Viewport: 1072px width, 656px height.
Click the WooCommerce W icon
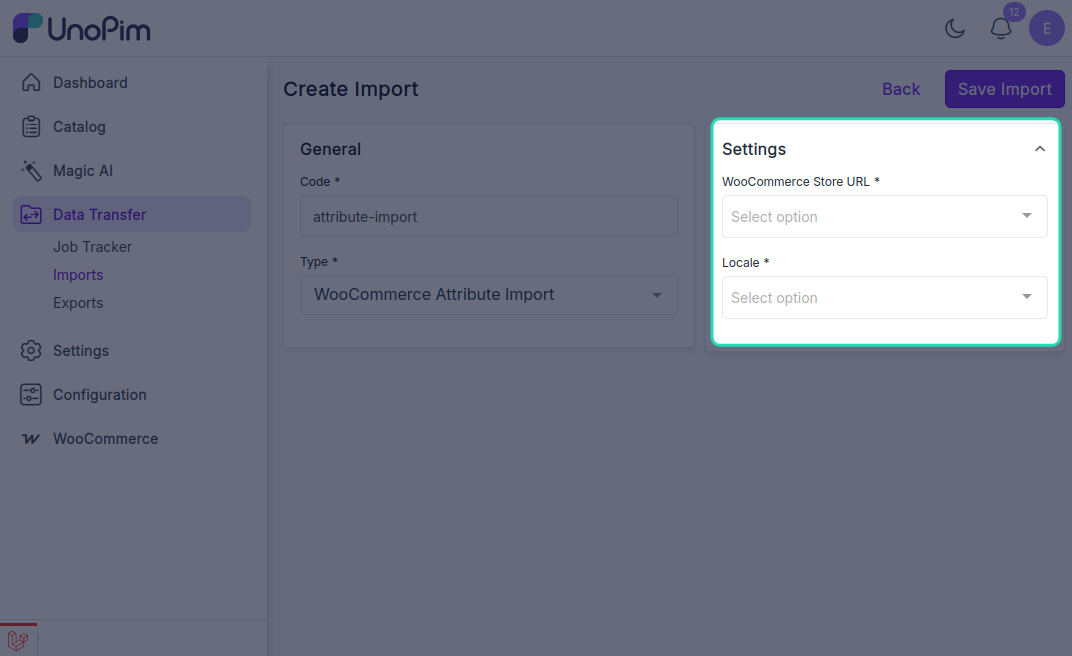coord(31,439)
